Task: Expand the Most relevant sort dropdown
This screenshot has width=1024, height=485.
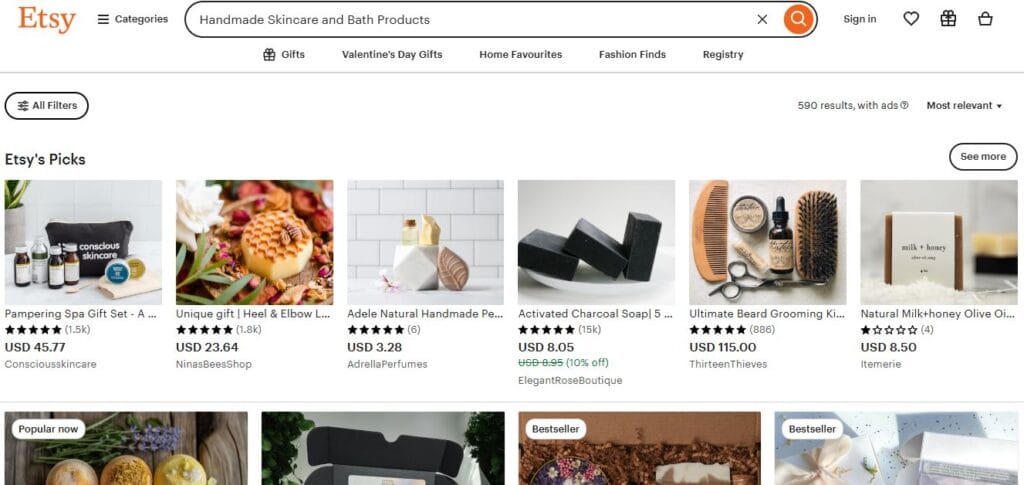Action: [x=964, y=105]
